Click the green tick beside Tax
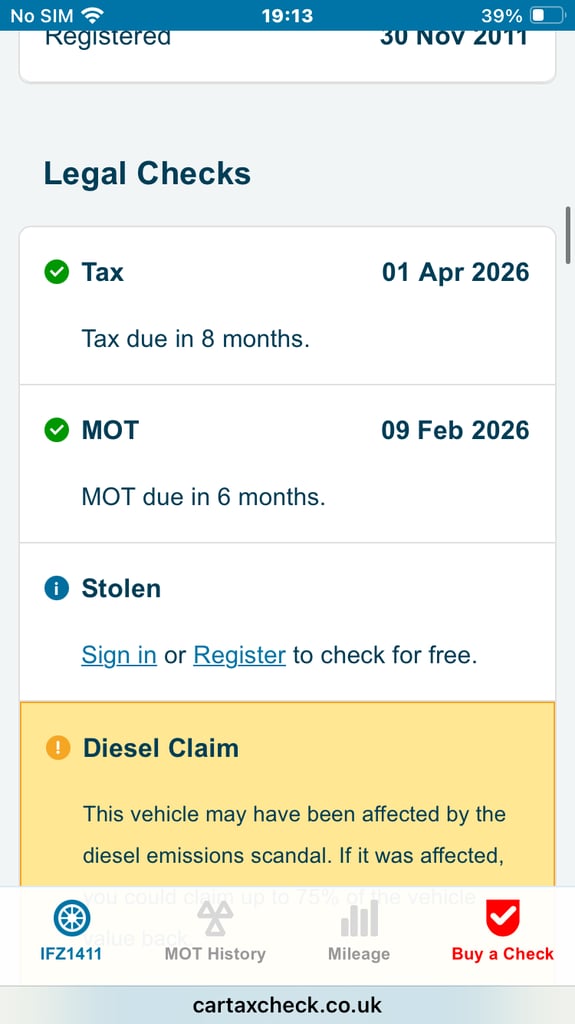This screenshot has height=1024, width=575. coord(57,272)
